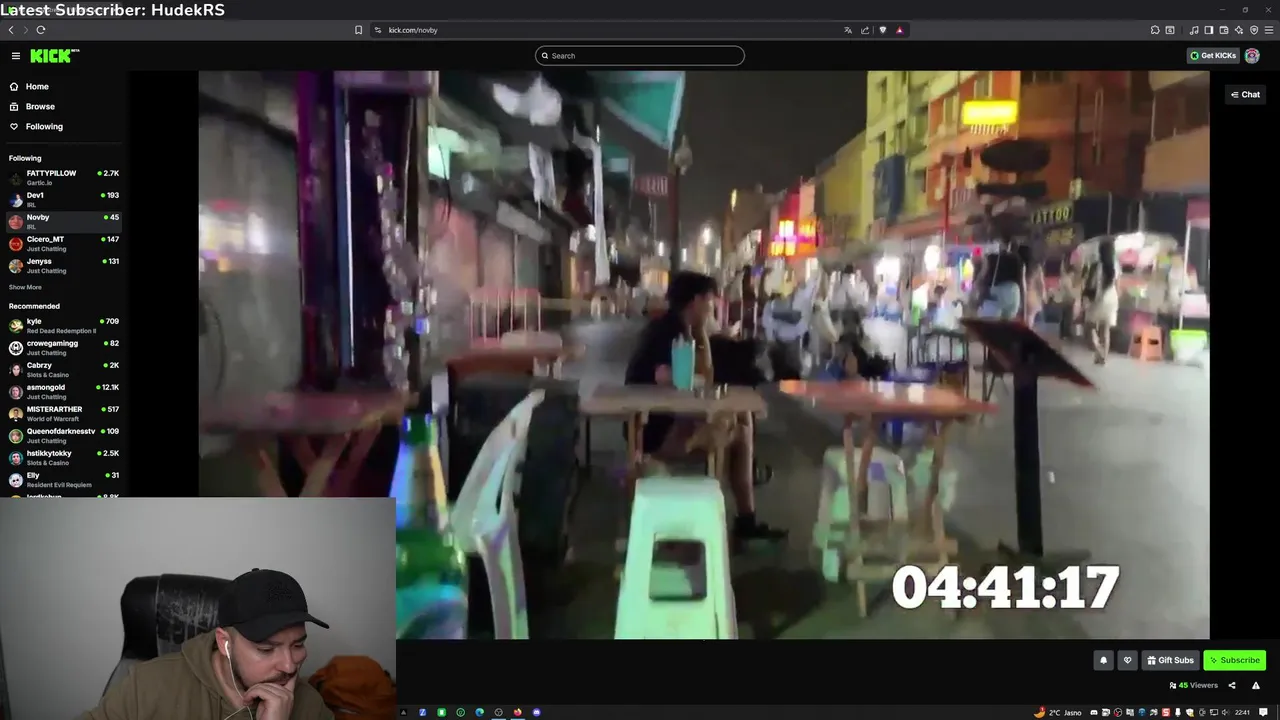Open recommended channel kyle

[64, 325]
